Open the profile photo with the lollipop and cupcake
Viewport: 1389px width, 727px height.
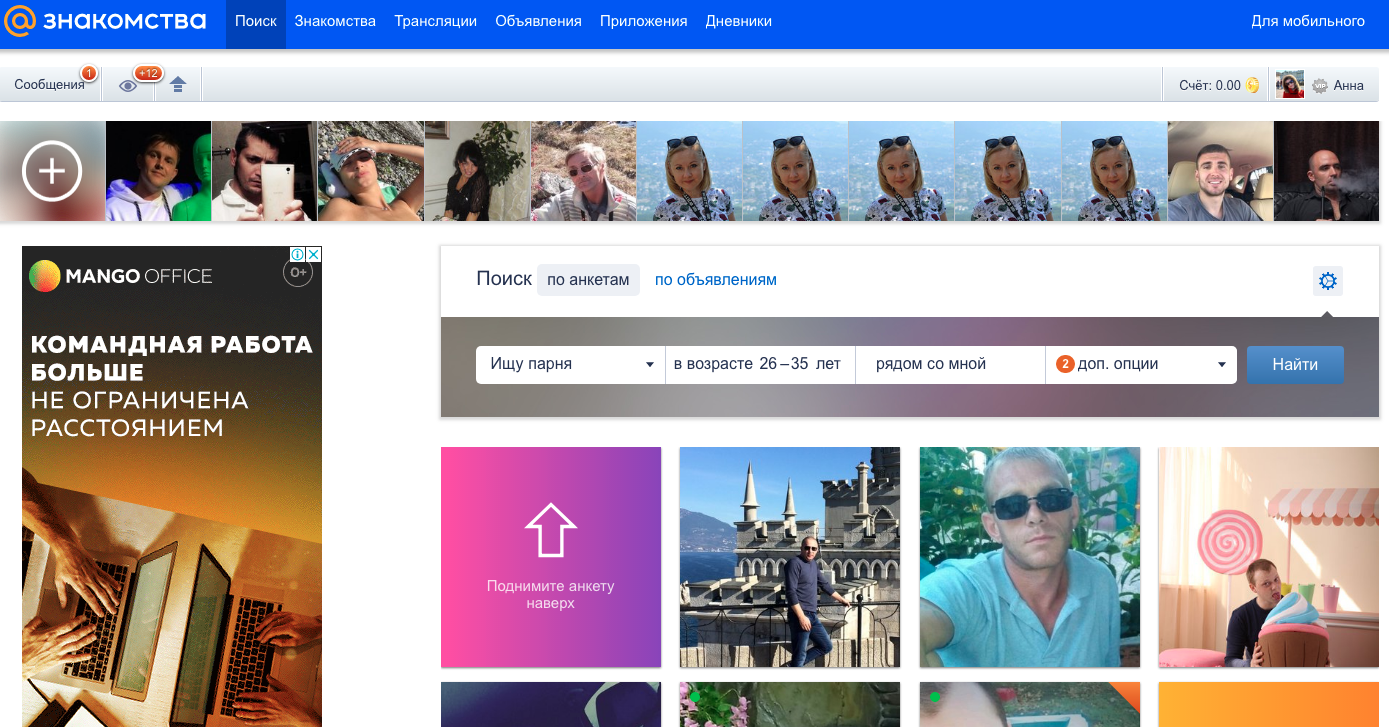[1269, 557]
